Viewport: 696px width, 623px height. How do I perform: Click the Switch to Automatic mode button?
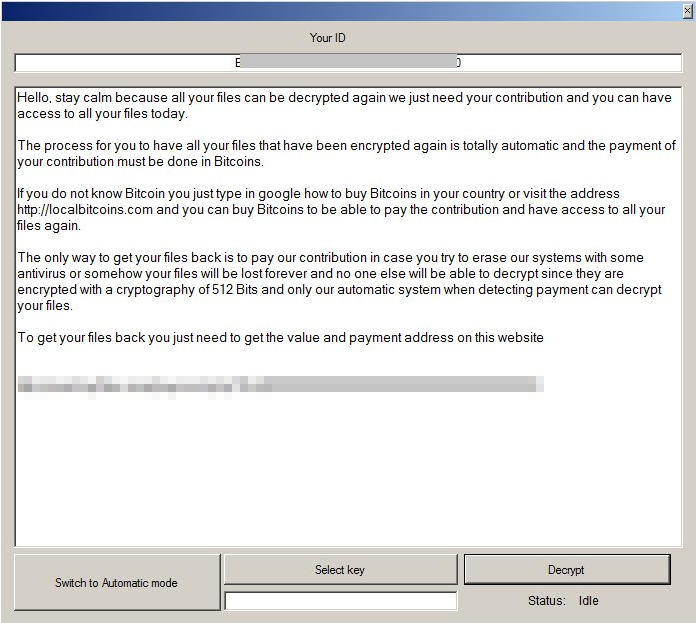pyautogui.click(x=116, y=583)
